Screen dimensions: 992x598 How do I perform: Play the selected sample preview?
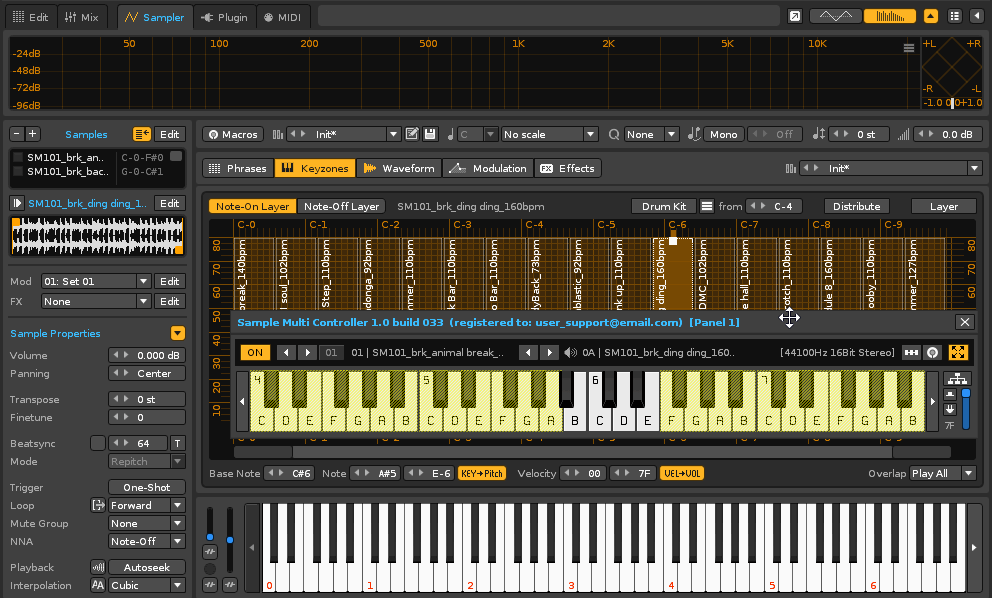tap(17, 203)
